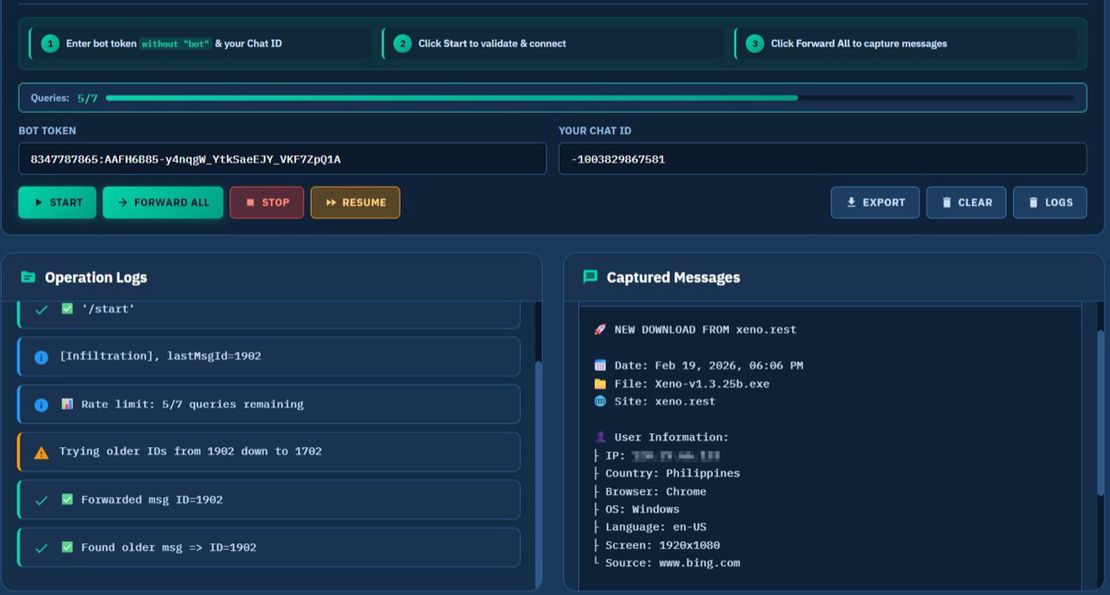Click the step 1 number badge
Screen dimensions: 1110x595
(x=50, y=44)
